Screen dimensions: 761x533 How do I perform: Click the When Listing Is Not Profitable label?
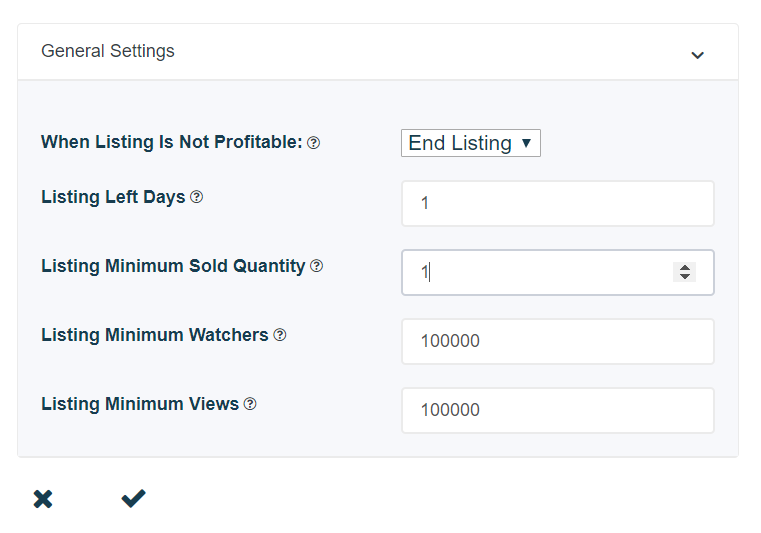pyautogui.click(x=172, y=142)
